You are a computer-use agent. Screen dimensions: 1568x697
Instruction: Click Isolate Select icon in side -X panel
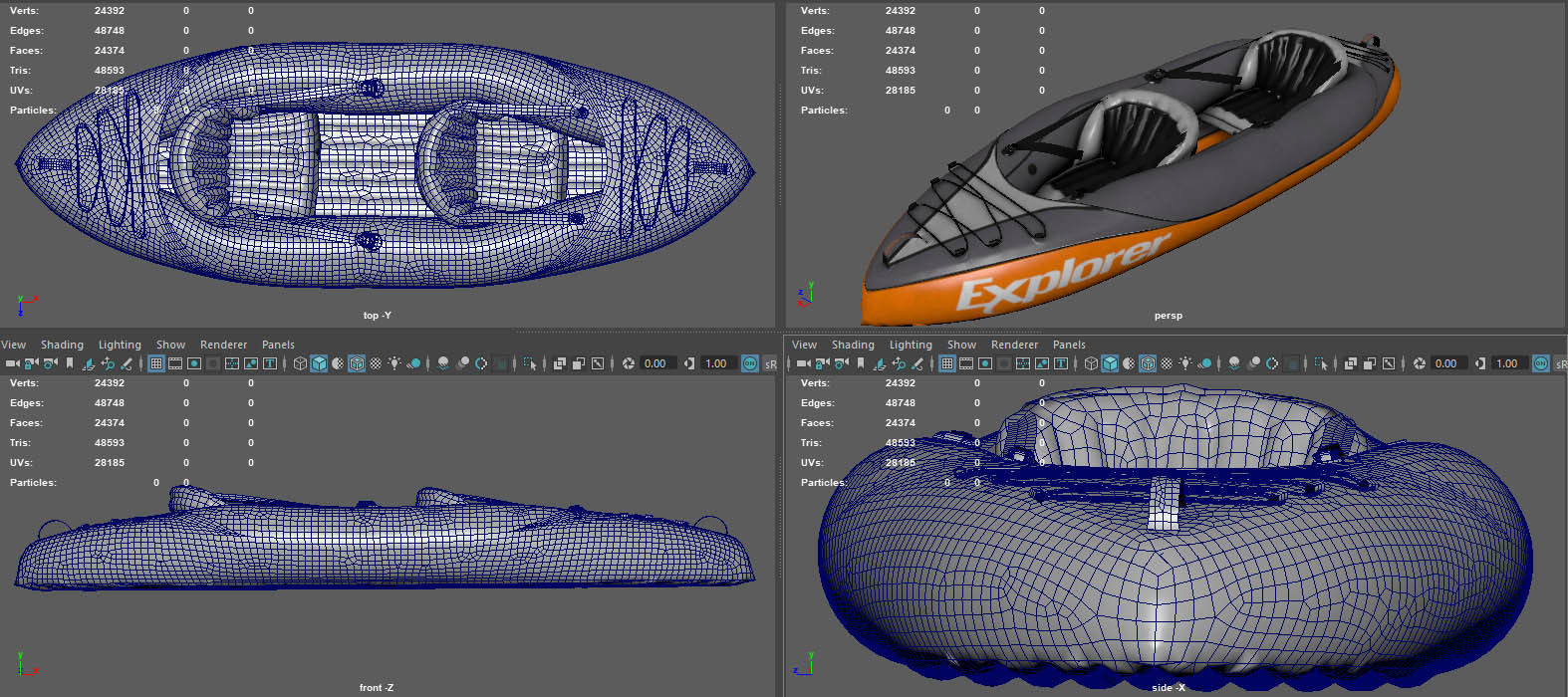[x=1320, y=363]
